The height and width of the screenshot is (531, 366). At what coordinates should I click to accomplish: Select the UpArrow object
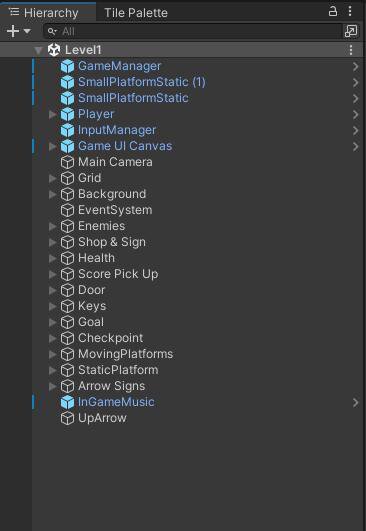tap(102, 418)
